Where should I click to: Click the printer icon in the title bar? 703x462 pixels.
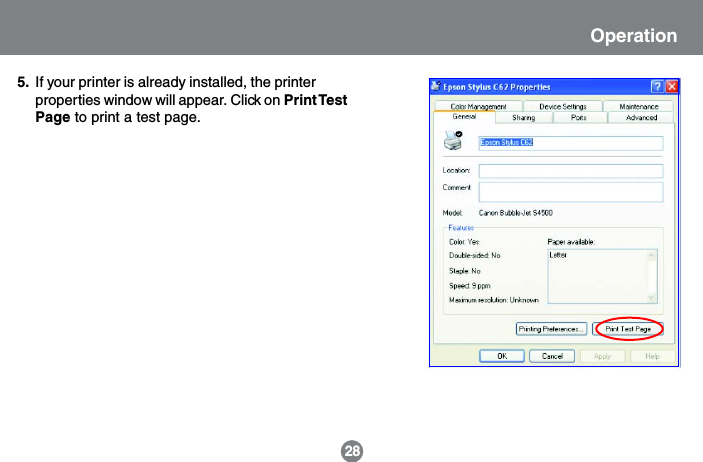[x=436, y=86]
